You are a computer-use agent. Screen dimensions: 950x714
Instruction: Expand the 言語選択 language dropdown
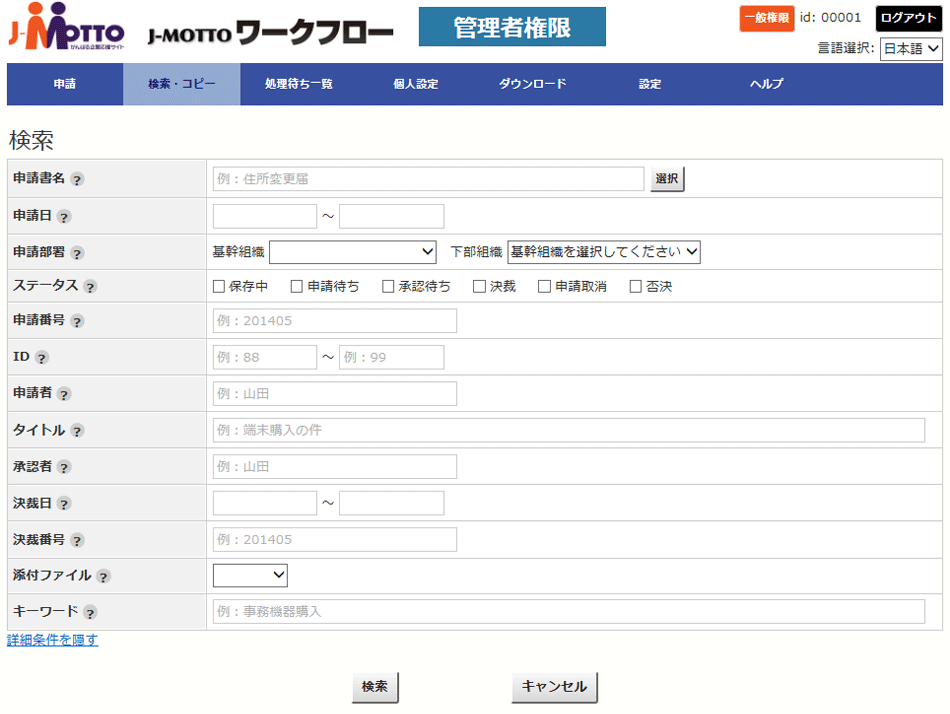click(x=910, y=49)
